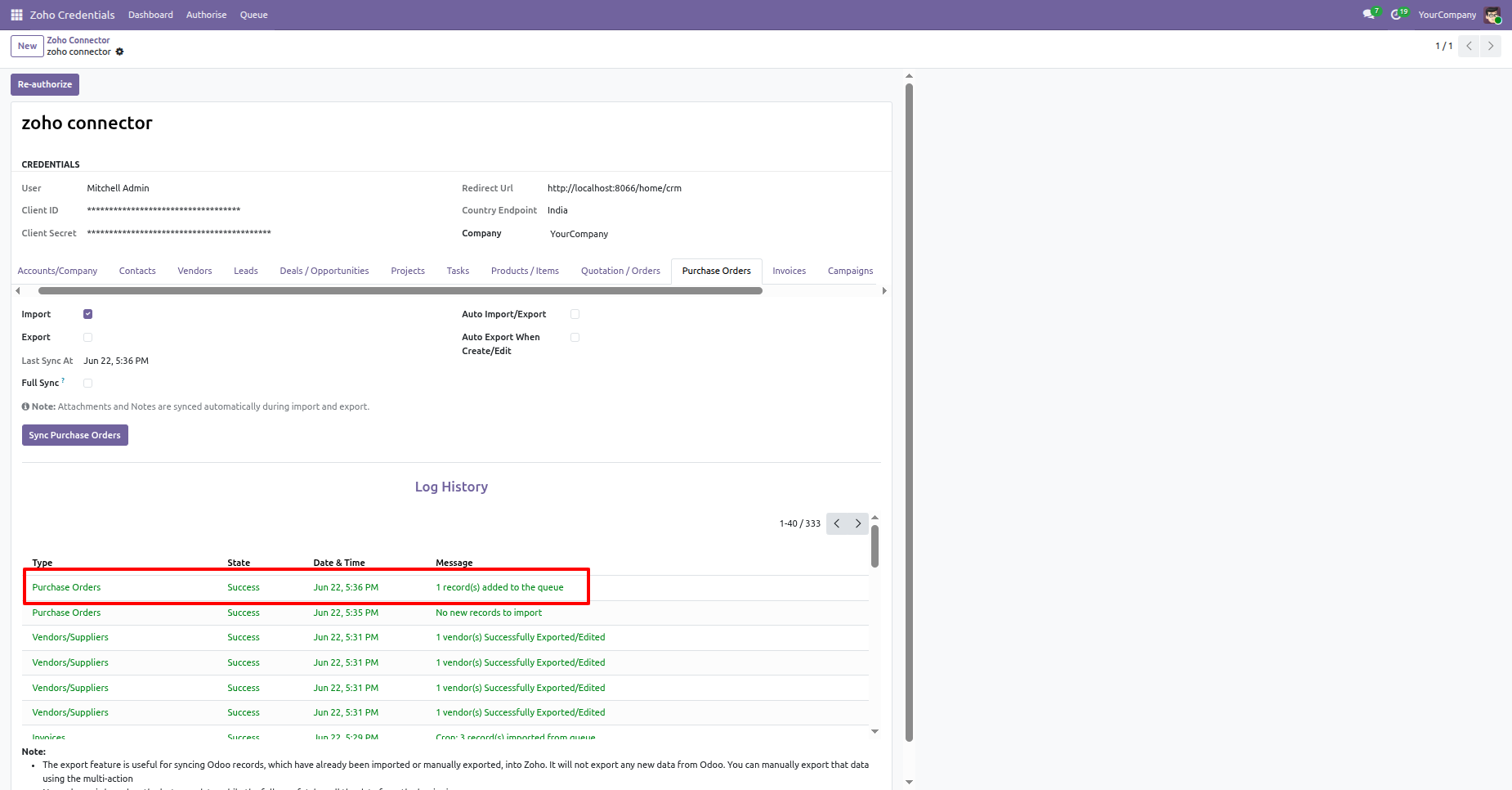Screen dimensions: 1512x790
Task: Go to next record arrow in header
Action: tap(1491, 46)
